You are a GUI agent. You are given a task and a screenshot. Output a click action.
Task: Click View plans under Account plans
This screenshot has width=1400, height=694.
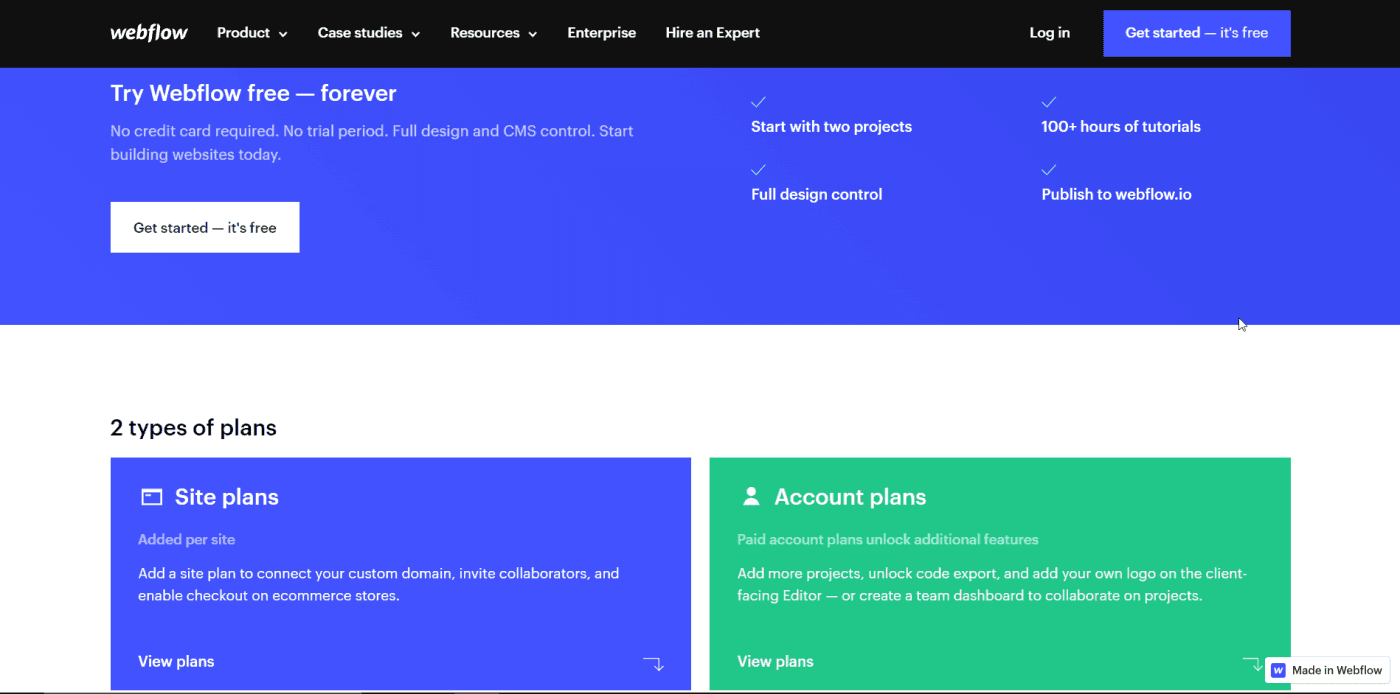click(x=775, y=662)
